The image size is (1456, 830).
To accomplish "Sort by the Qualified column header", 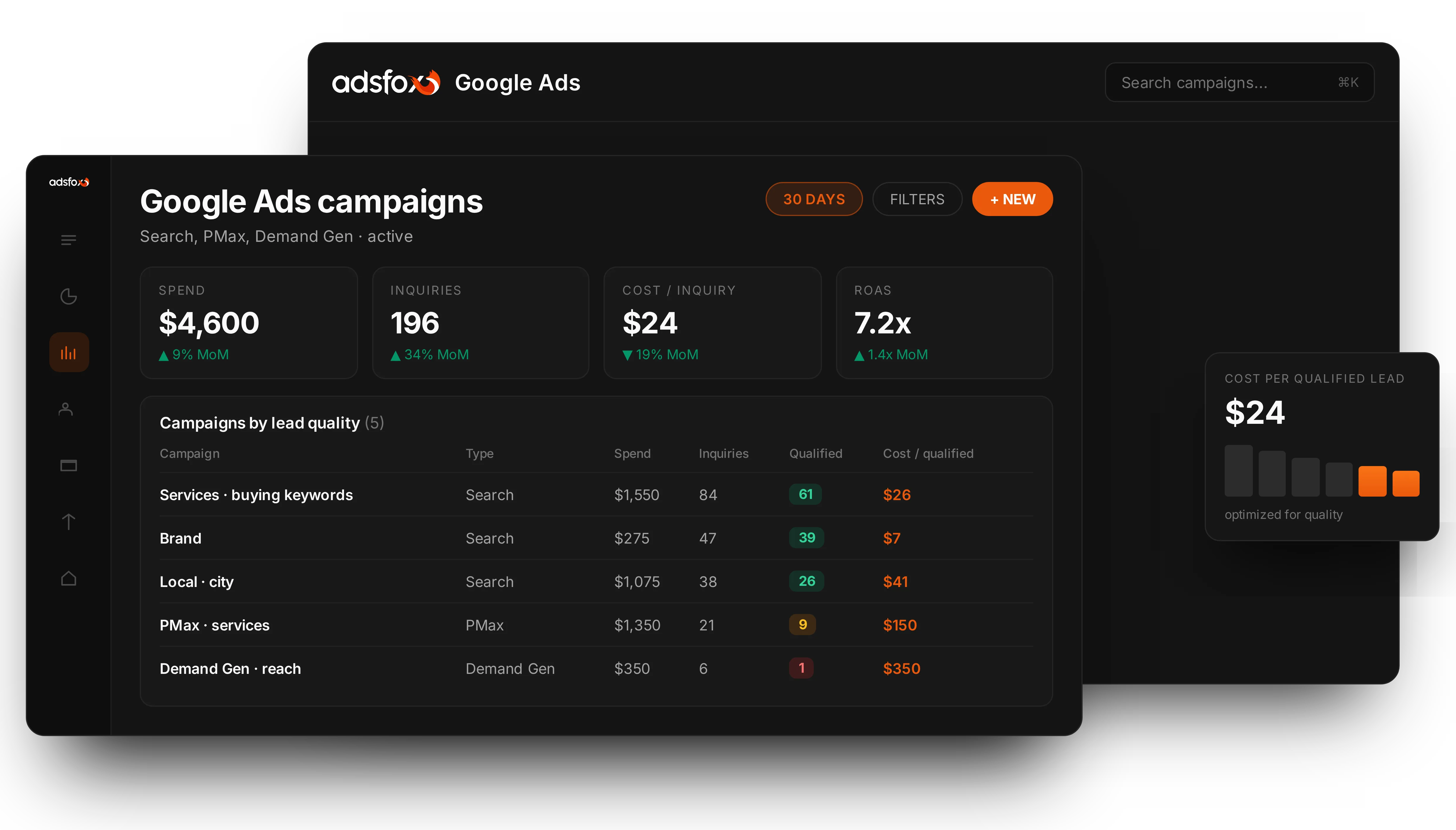I will pos(815,453).
